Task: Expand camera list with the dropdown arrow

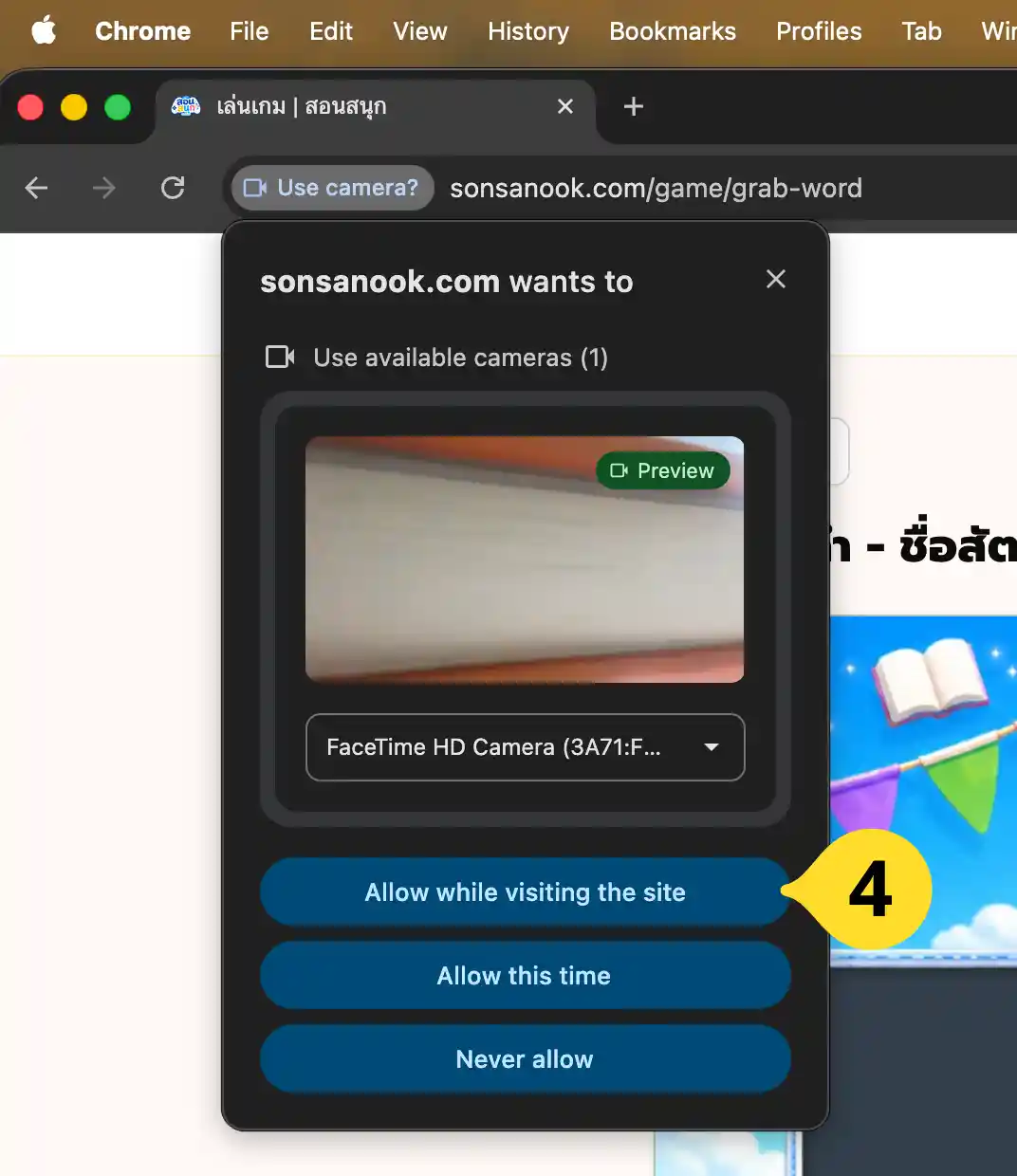Action: pyautogui.click(x=712, y=747)
